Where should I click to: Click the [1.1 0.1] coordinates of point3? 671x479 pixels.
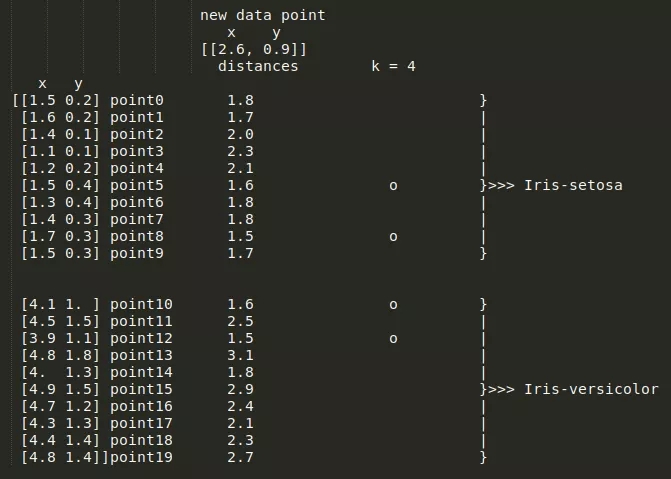click(x=61, y=151)
